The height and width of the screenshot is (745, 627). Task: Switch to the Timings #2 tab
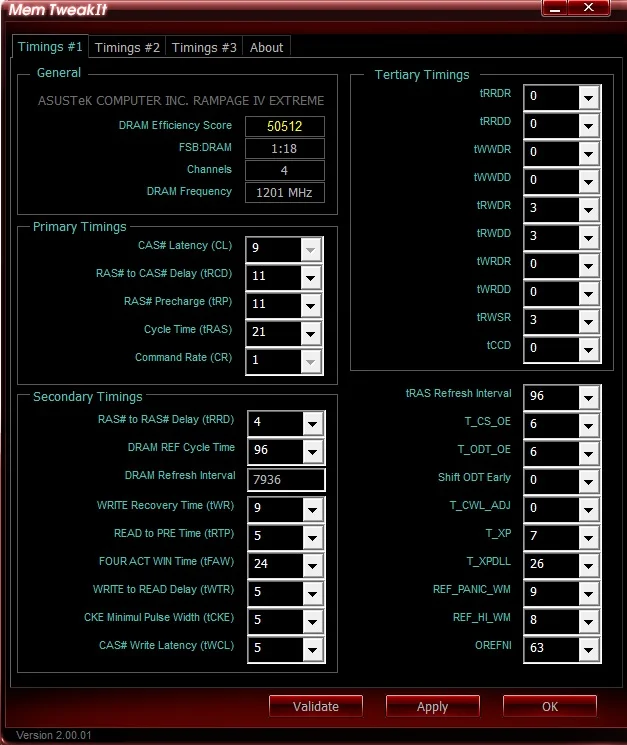[127, 47]
